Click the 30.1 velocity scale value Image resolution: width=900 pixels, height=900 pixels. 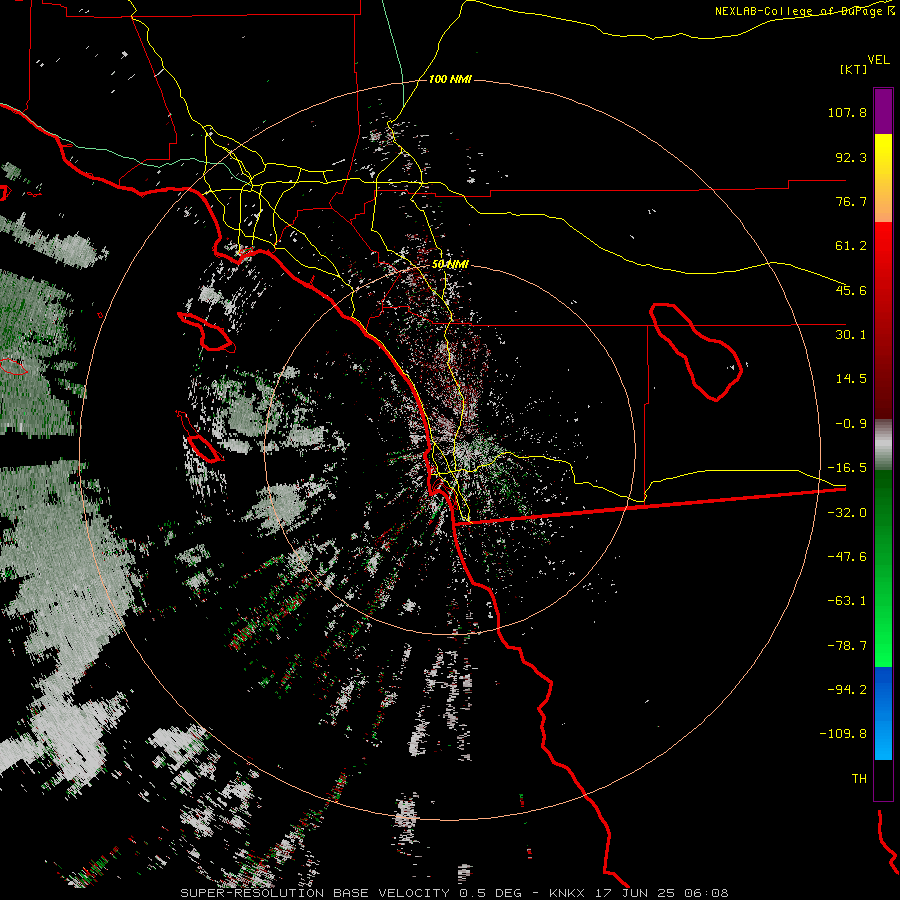[x=851, y=335]
